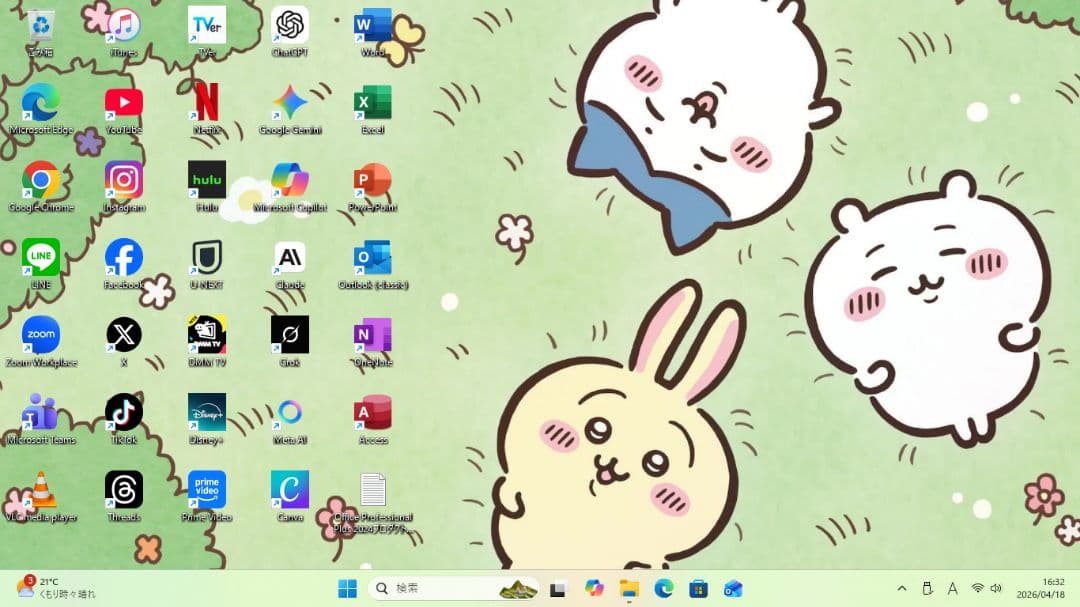The width and height of the screenshot is (1080, 607).
Task: Open the volume speaker tray icon
Action: [996, 588]
